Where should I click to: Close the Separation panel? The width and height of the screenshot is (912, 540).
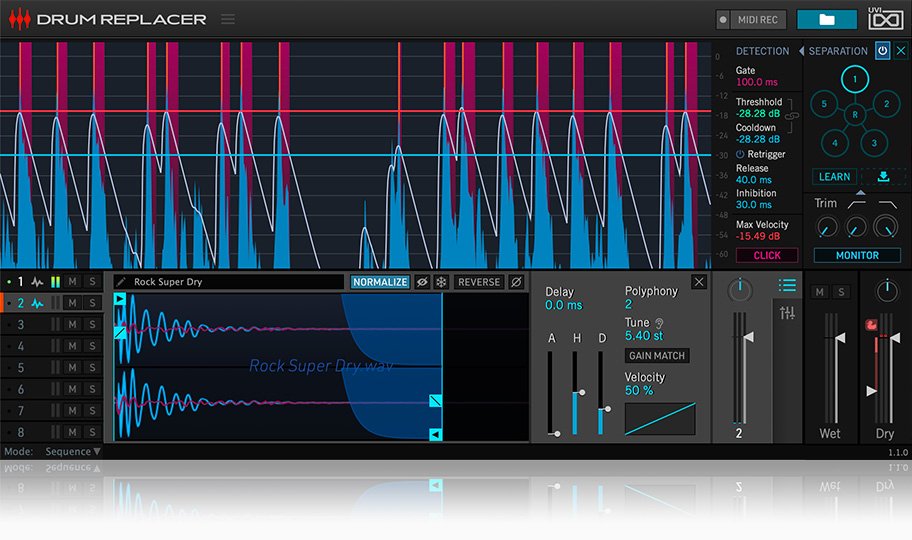pyautogui.click(x=900, y=51)
